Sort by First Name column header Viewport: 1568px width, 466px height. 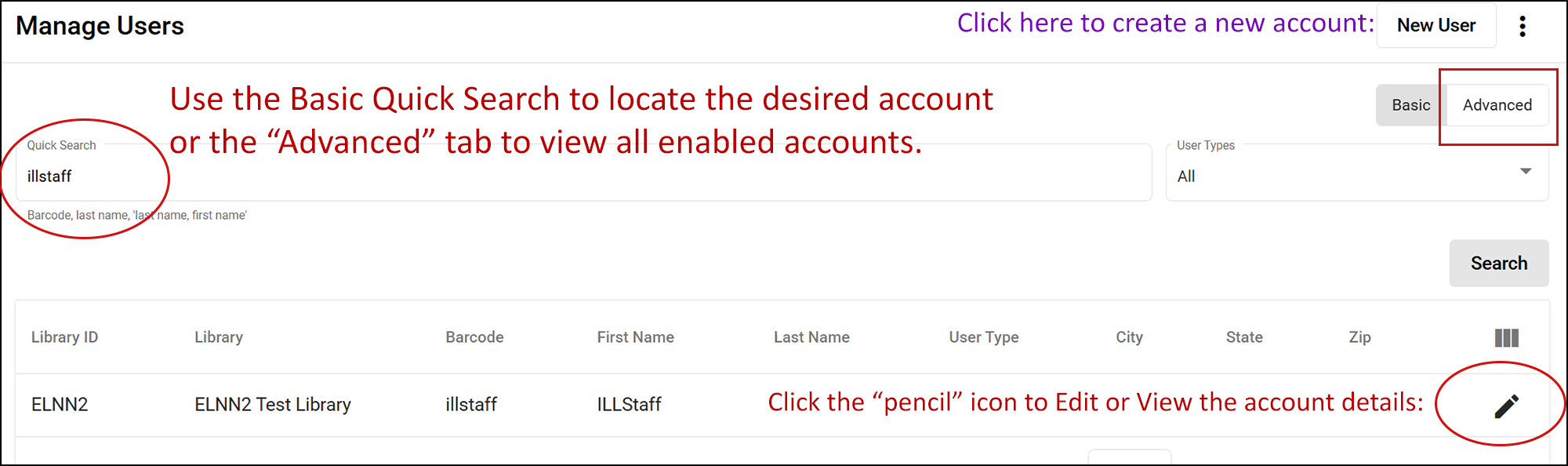click(635, 337)
